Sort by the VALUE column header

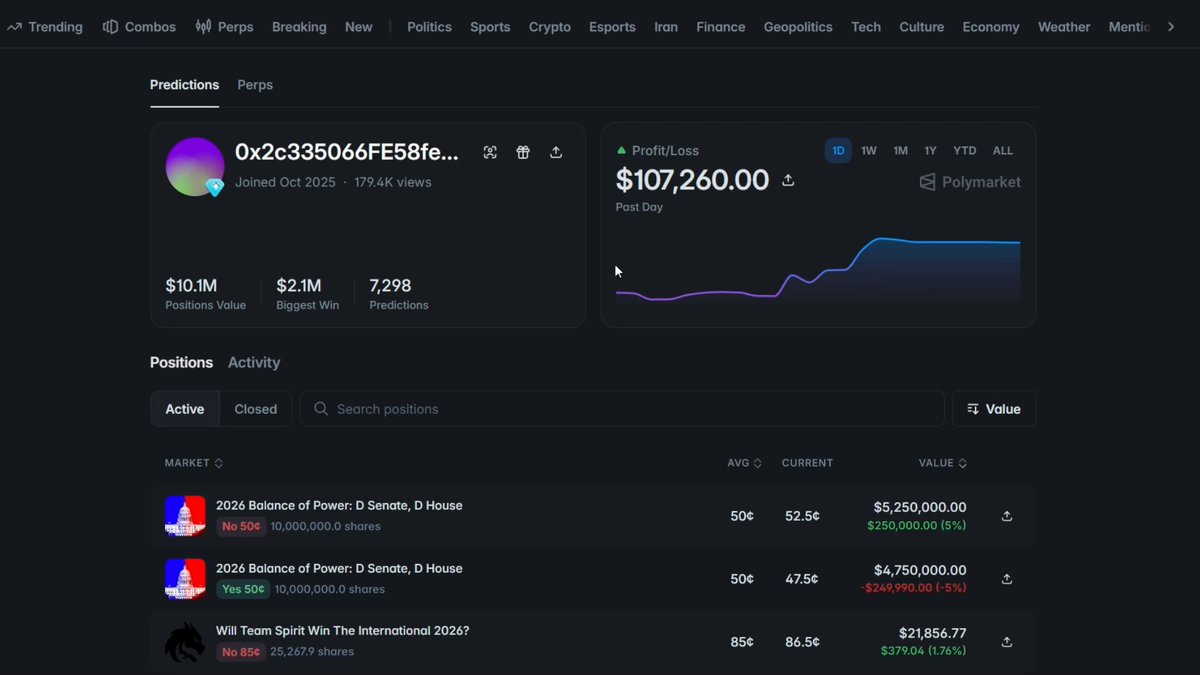pyautogui.click(x=943, y=463)
